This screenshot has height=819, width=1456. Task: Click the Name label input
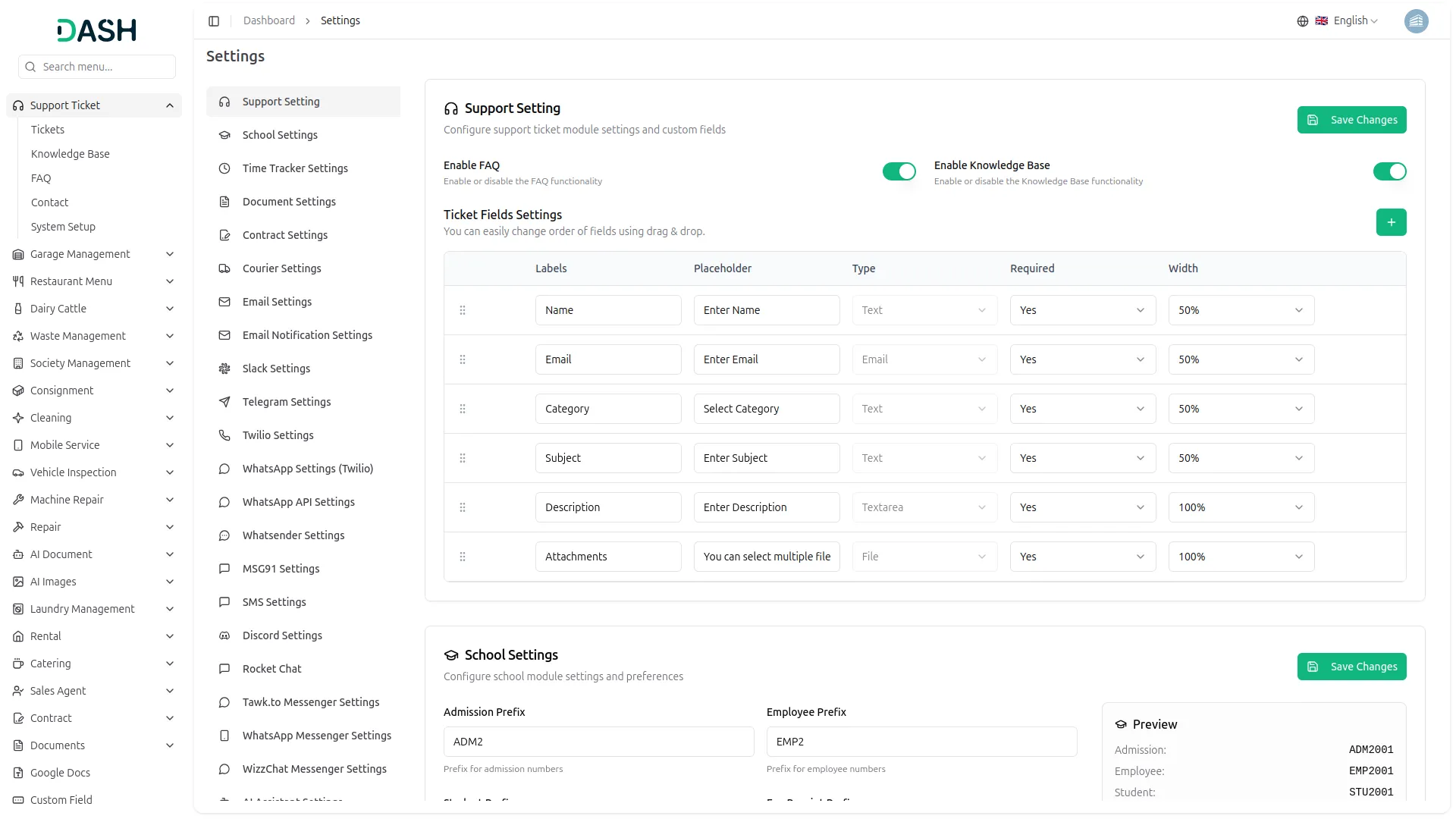608,310
